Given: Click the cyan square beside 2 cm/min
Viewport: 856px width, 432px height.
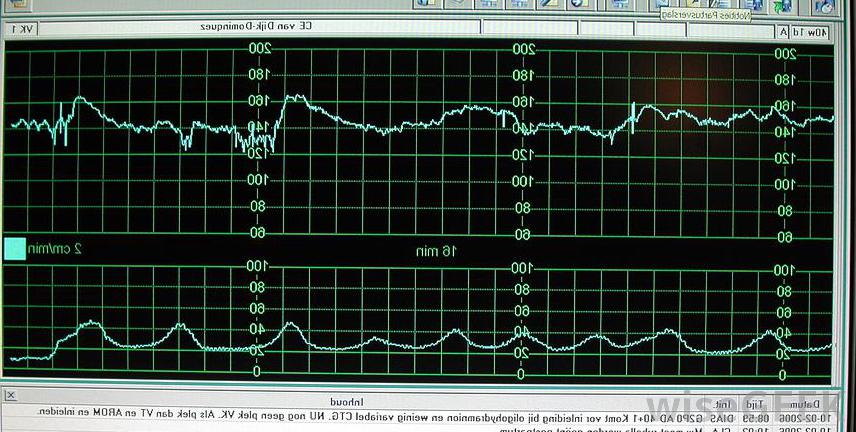Looking at the screenshot, I should point(15,248).
